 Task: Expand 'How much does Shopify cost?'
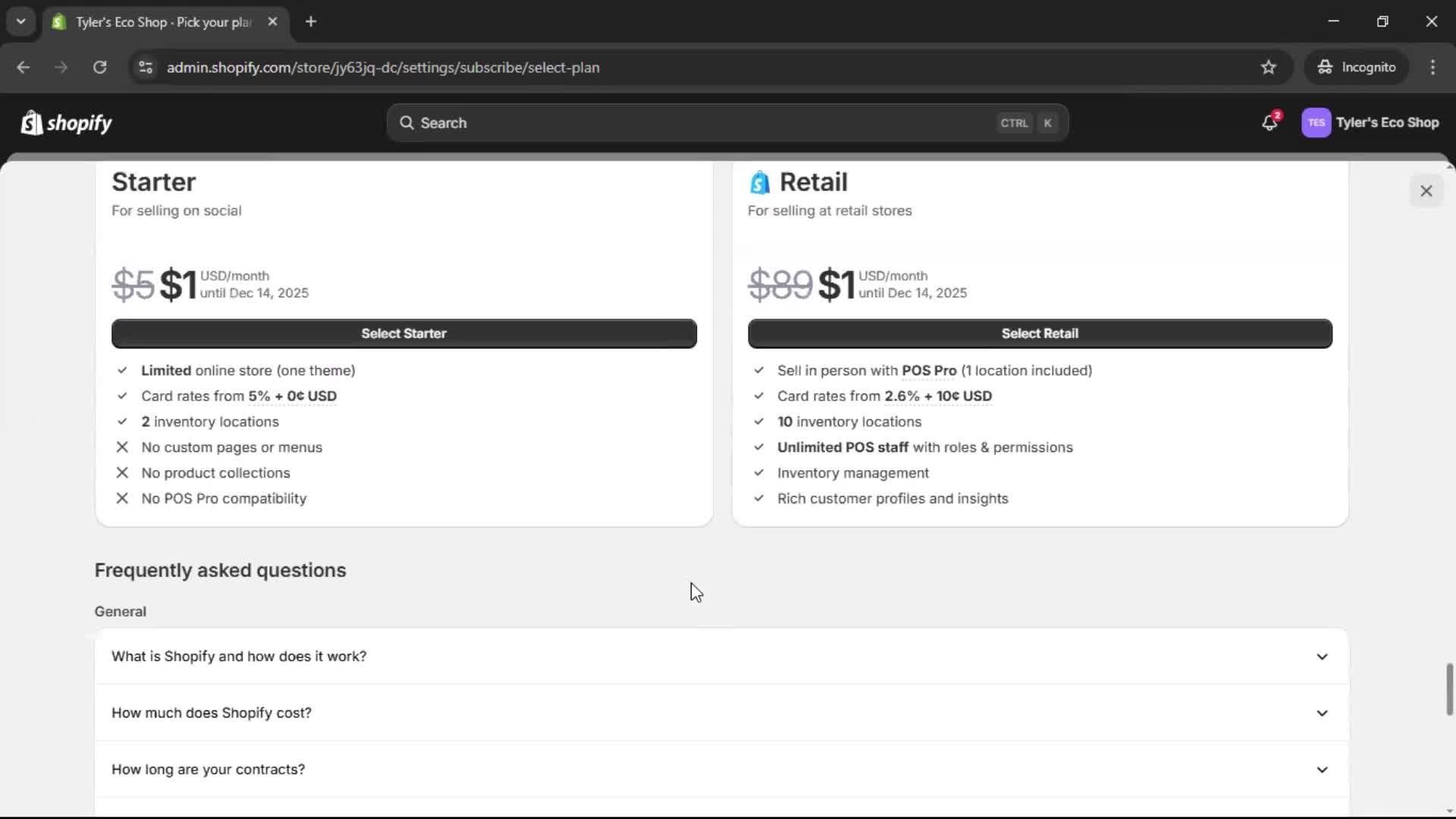tap(721, 713)
